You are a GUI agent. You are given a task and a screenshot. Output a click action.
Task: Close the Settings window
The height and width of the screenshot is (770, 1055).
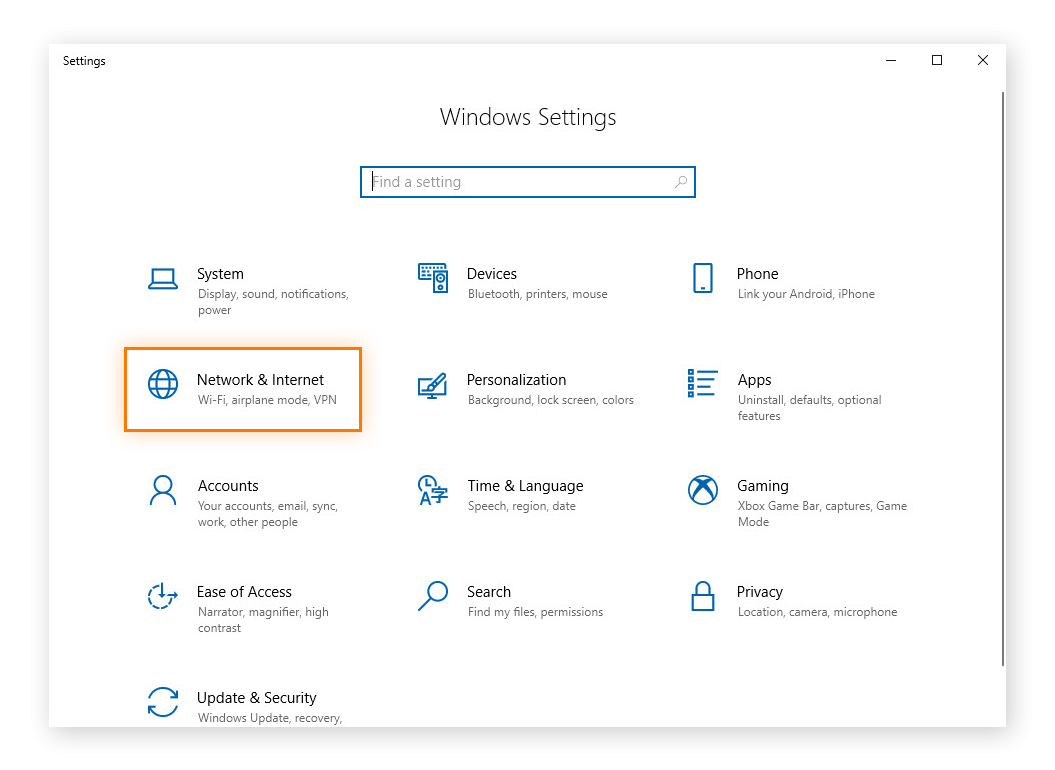coord(982,61)
